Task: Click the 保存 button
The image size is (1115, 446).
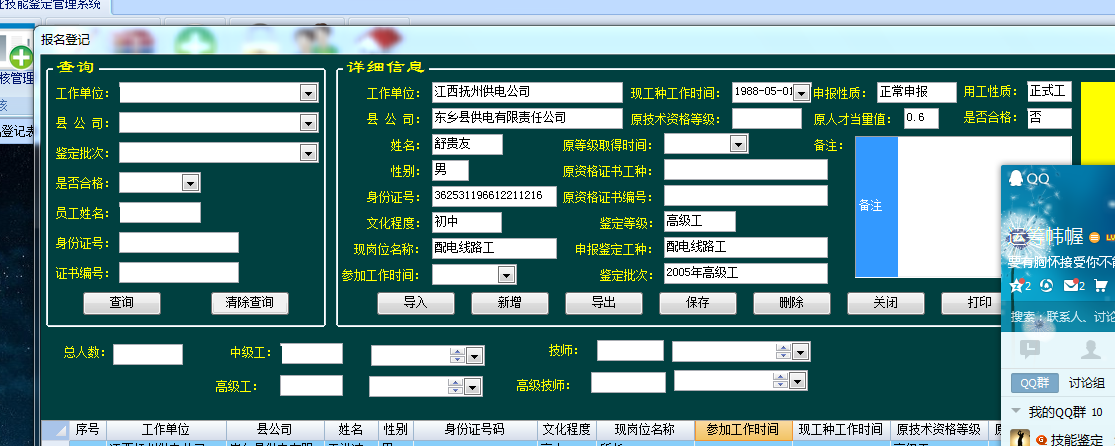Action: point(698,303)
